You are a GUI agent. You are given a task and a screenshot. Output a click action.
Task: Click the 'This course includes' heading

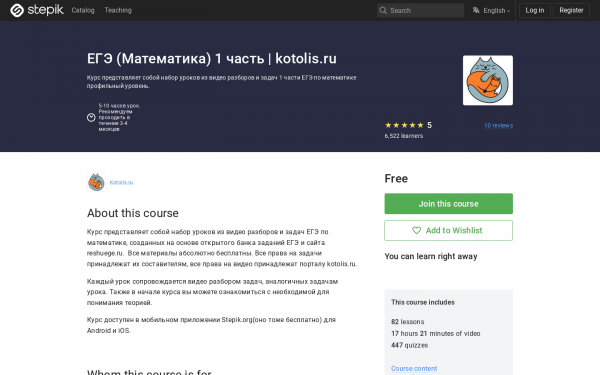point(423,302)
